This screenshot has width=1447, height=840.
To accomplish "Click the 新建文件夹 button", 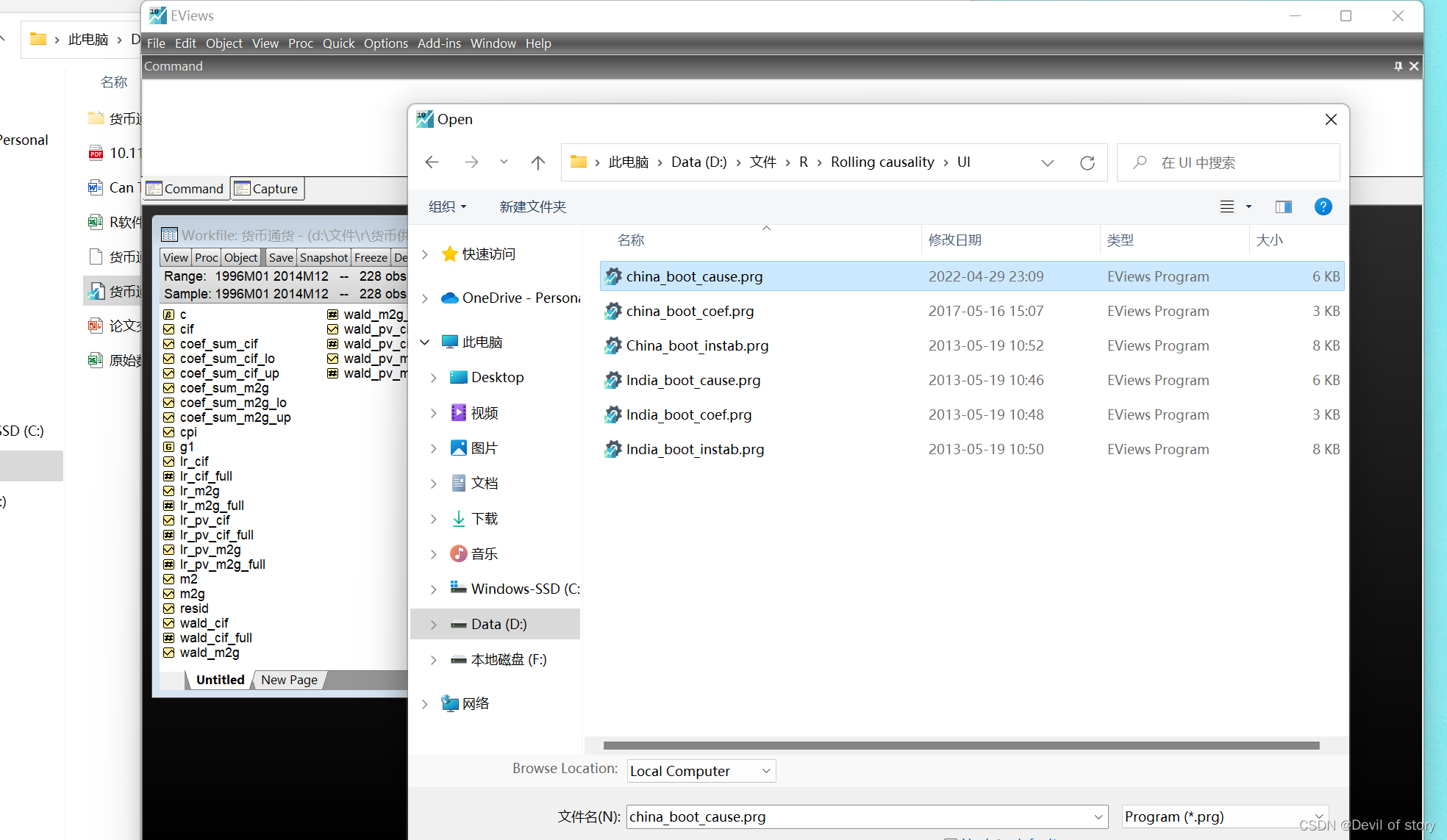I will (532, 207).
